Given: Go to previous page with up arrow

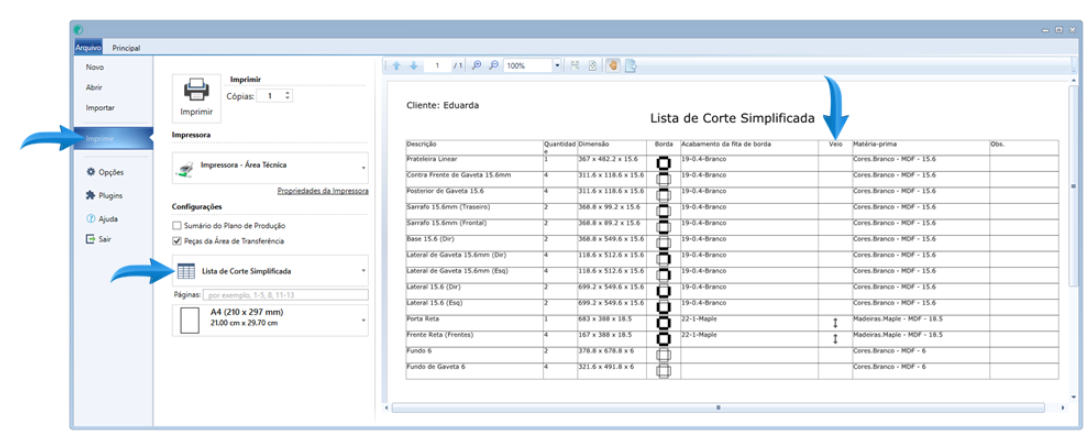Looking at the screenshot, I should click(x=397, y=65).
